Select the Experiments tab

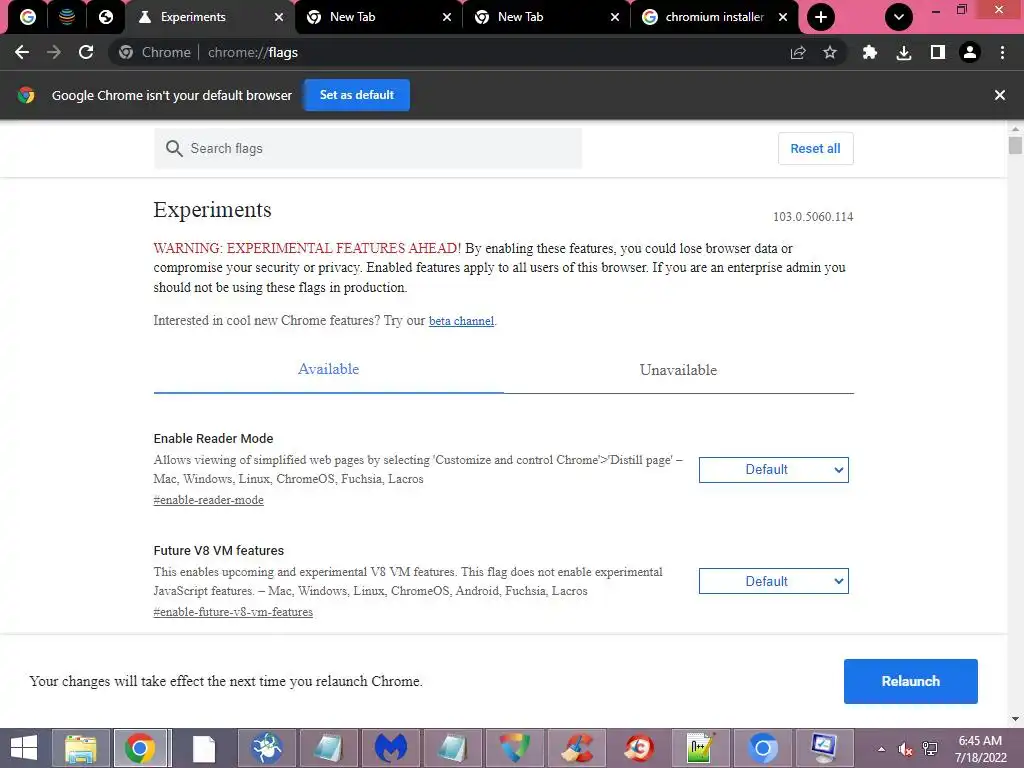[209, 17]
